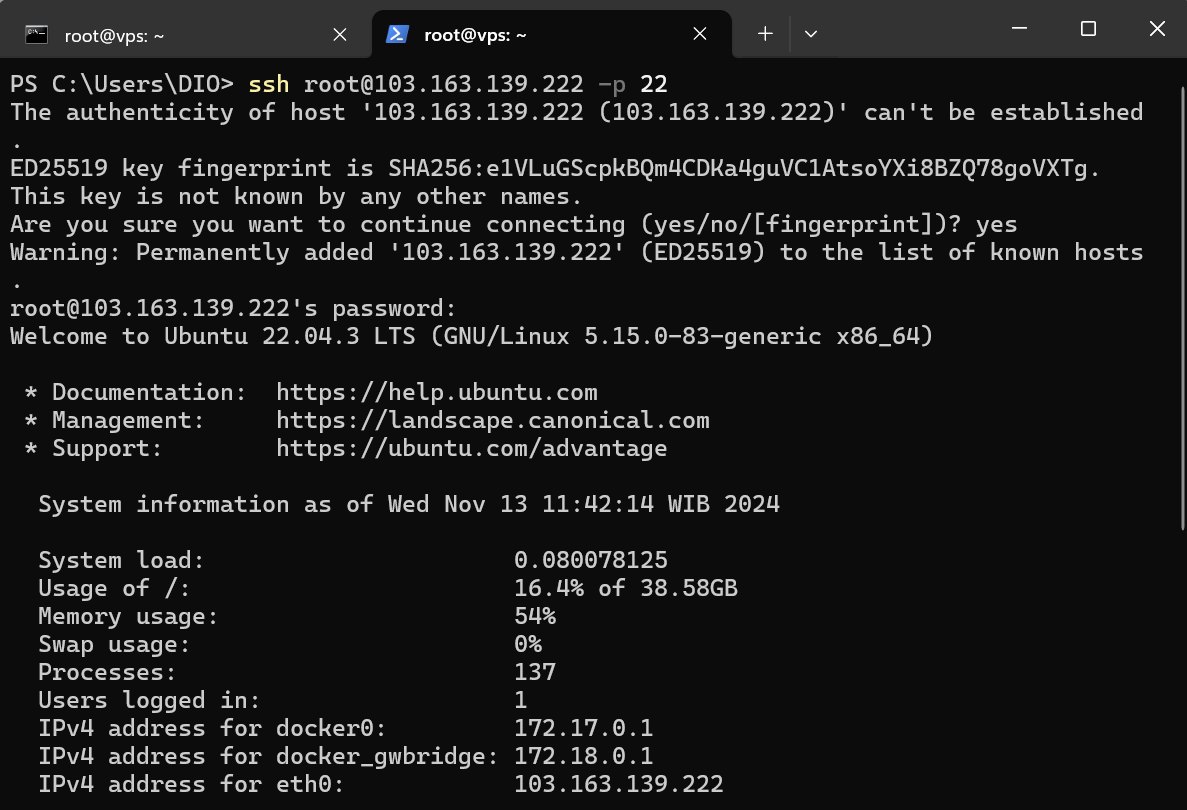
Task: Switch to the first root@vps tab
Action: tap(114, 35)
